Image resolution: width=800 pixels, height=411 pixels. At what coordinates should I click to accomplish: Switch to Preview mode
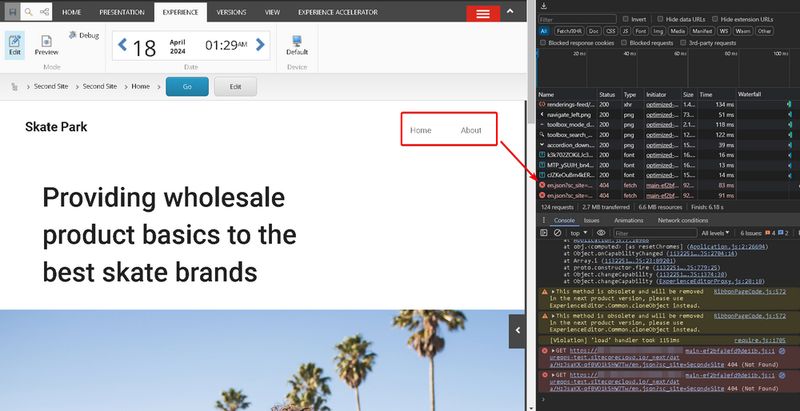tap(46, 44)
